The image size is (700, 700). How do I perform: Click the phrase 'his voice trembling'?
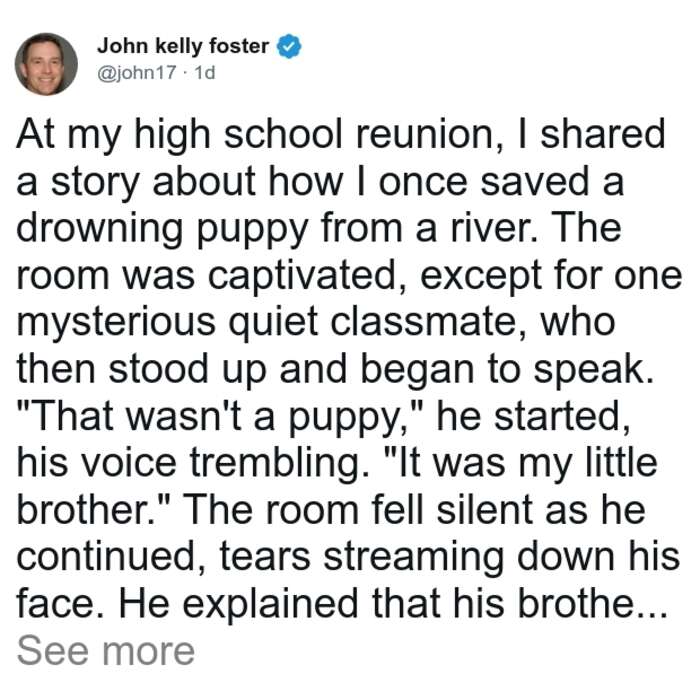click(194, 463)
